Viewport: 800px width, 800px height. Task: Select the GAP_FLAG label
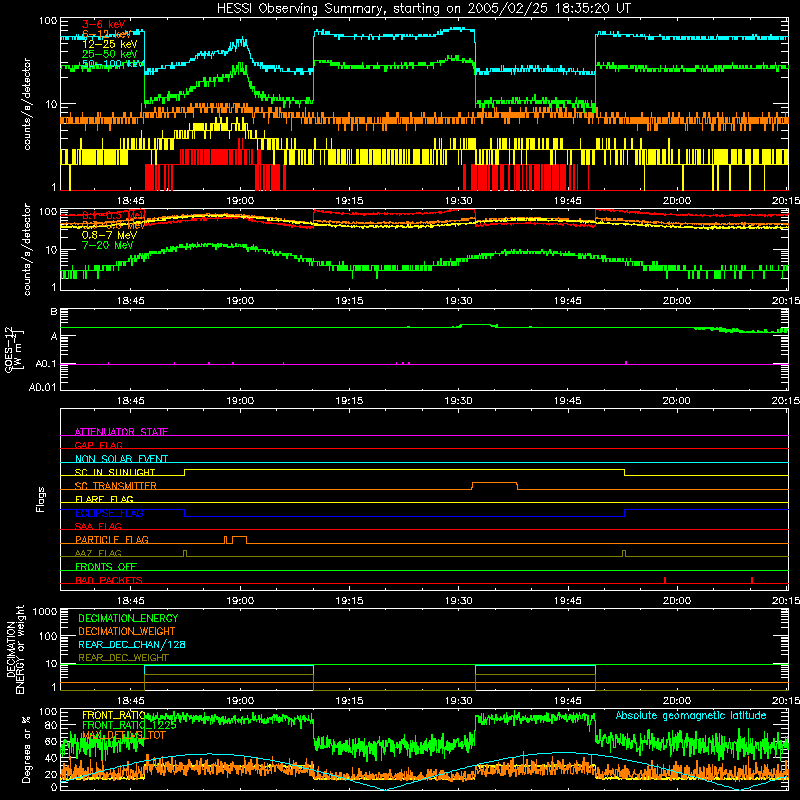pos(98,445)
